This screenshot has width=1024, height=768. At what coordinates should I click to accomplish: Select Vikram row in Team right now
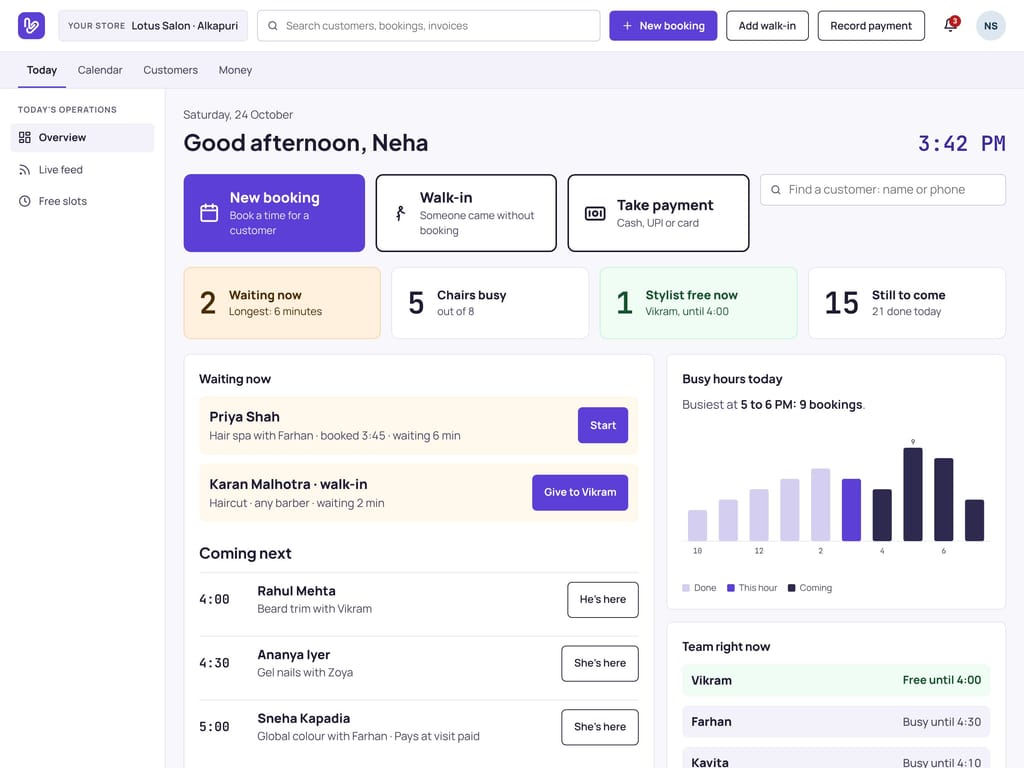pyautogui.click(x=836, y=680)
